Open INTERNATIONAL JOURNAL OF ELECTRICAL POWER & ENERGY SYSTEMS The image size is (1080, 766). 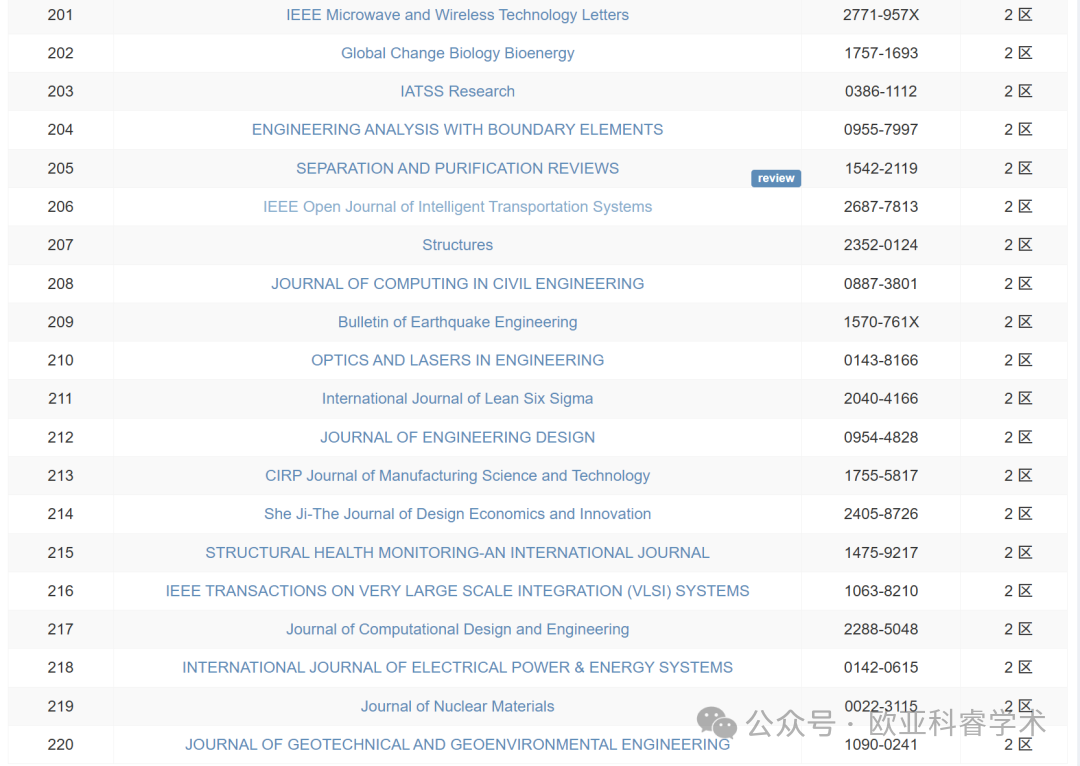(457, 667)
